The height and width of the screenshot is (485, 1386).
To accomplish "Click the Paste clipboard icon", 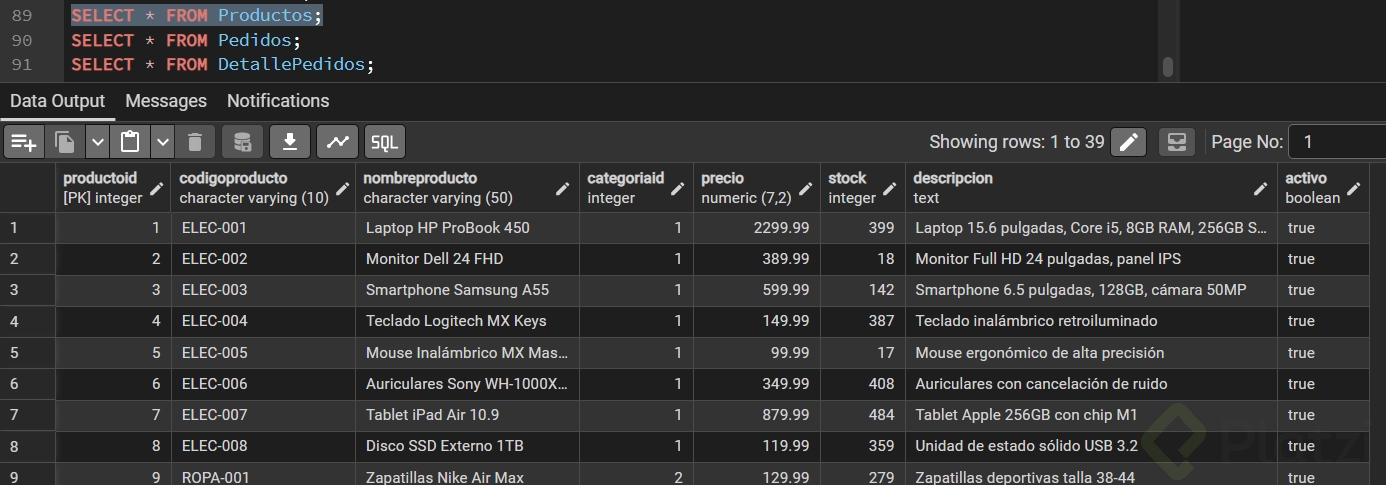I will 130,142.
